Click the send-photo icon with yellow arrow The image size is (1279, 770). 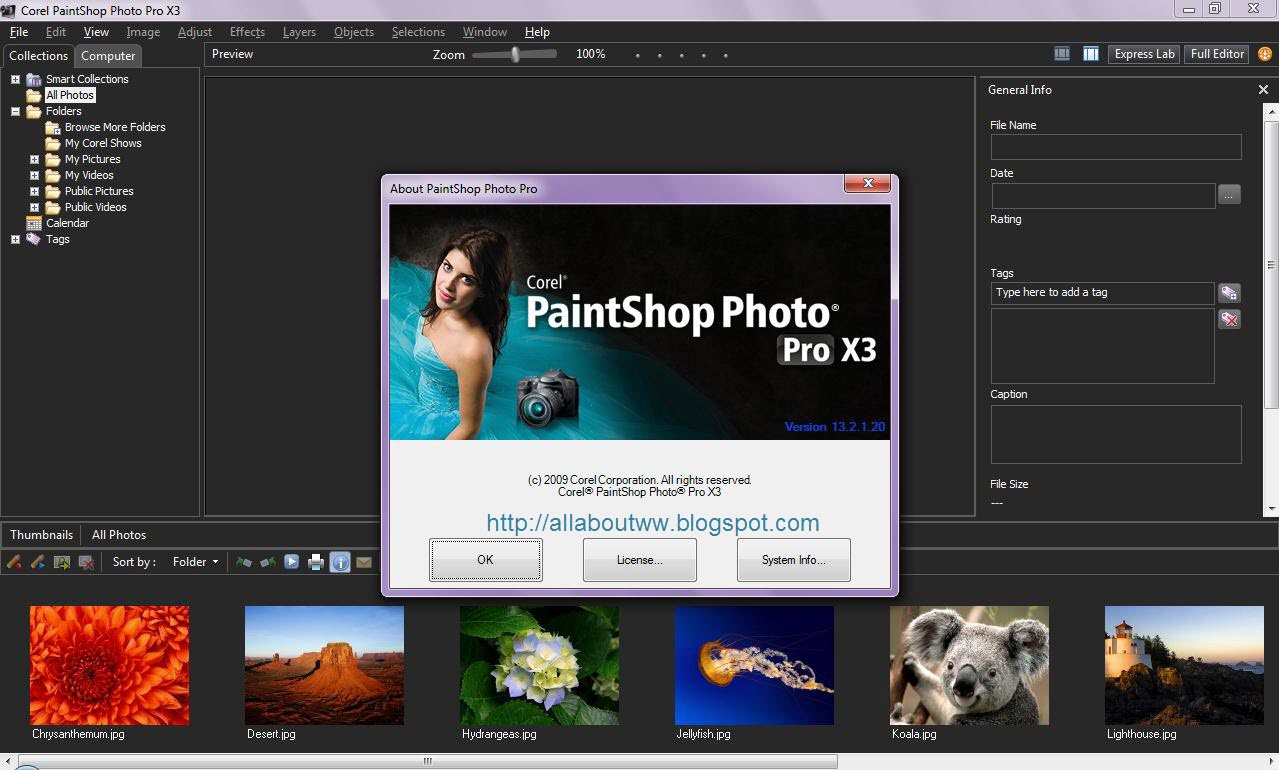[x=62, y=562]
